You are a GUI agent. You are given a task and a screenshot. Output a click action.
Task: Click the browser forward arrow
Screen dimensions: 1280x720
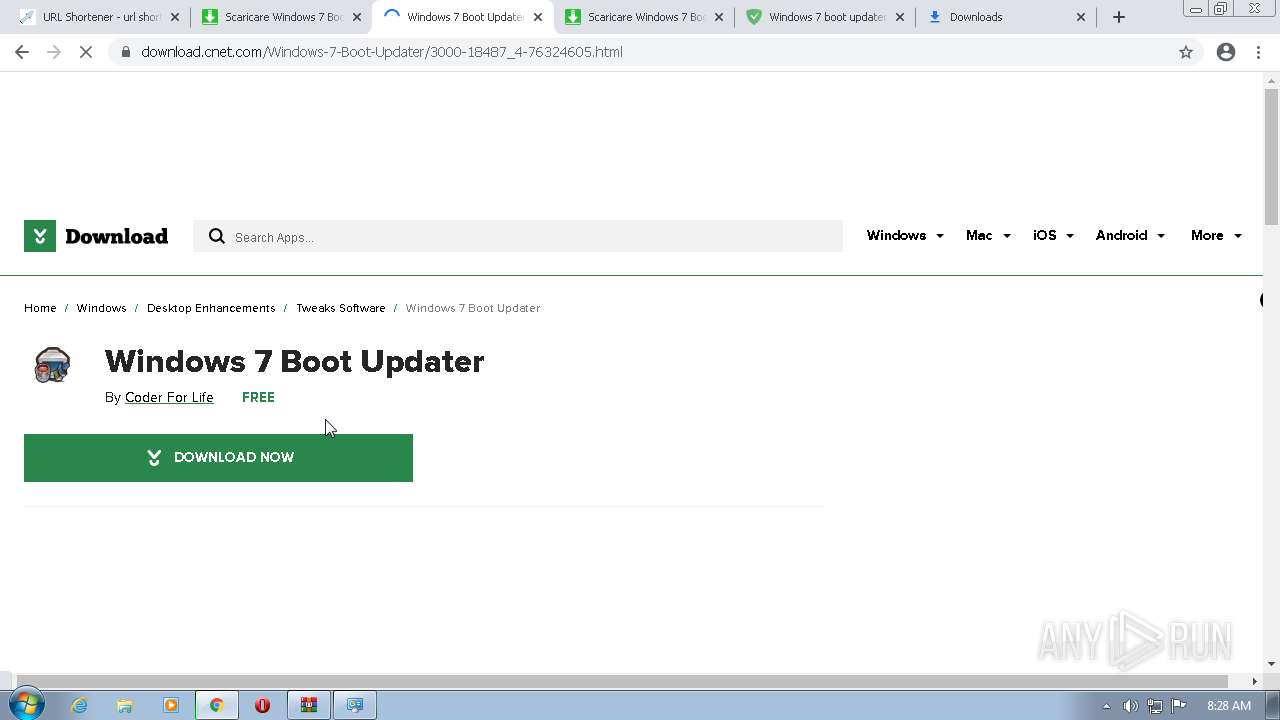coord(54,52)
